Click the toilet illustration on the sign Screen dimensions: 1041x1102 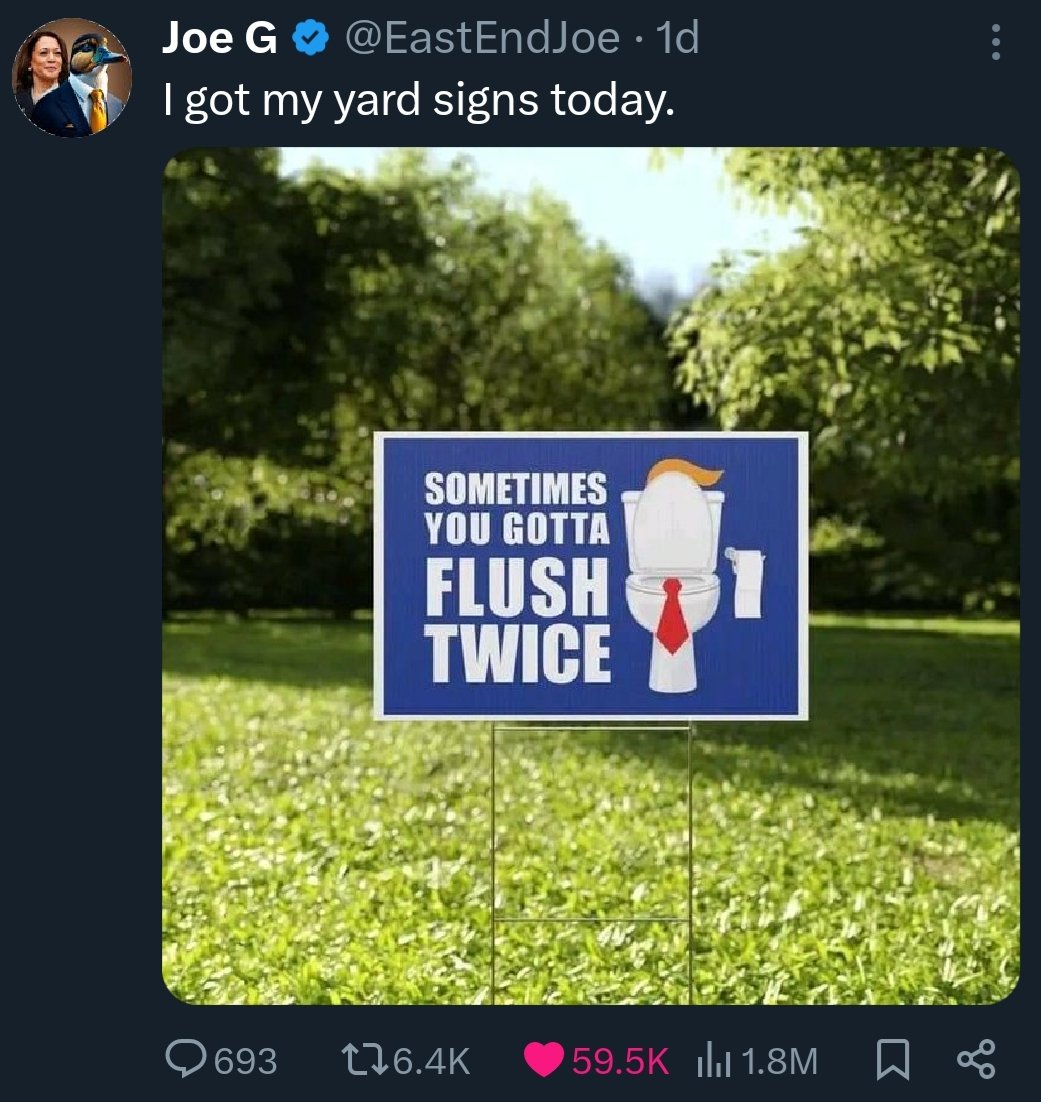674,580
